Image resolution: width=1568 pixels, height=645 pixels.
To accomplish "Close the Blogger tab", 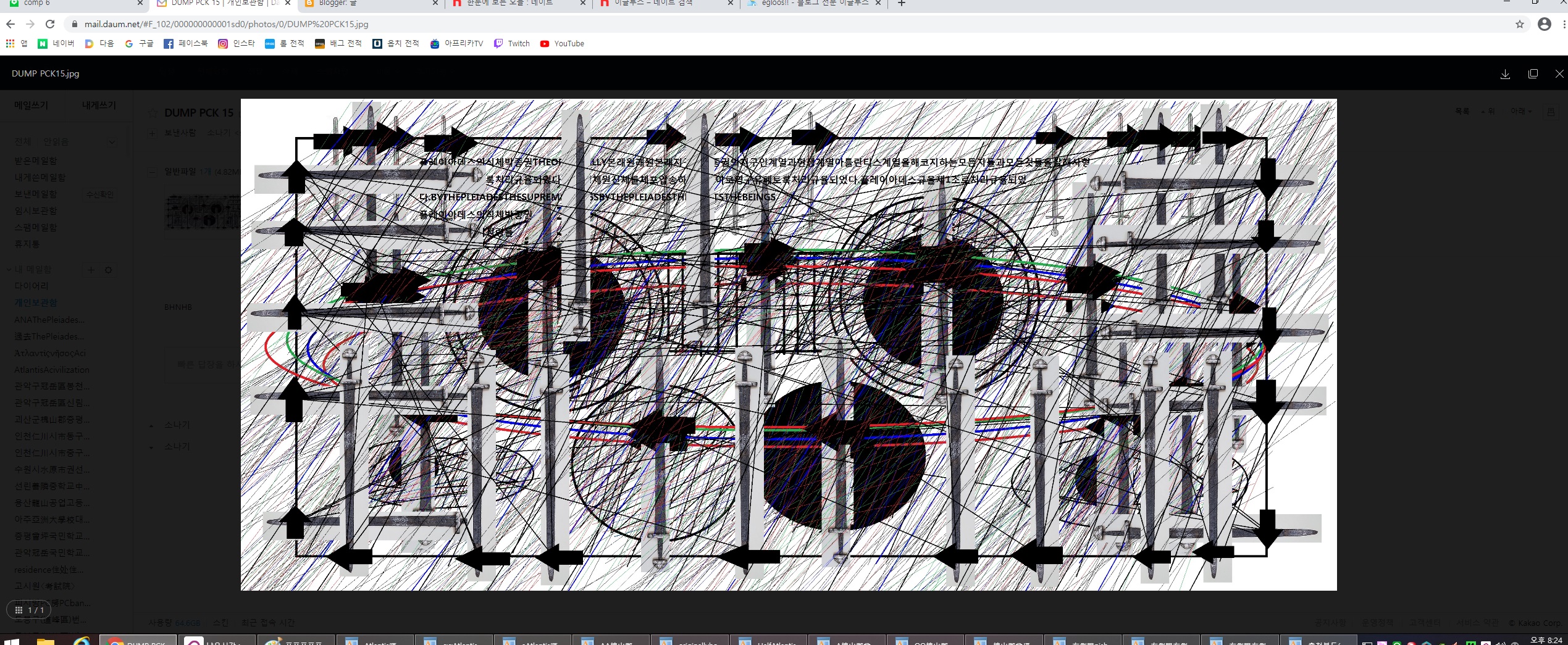I will point(435,3).
